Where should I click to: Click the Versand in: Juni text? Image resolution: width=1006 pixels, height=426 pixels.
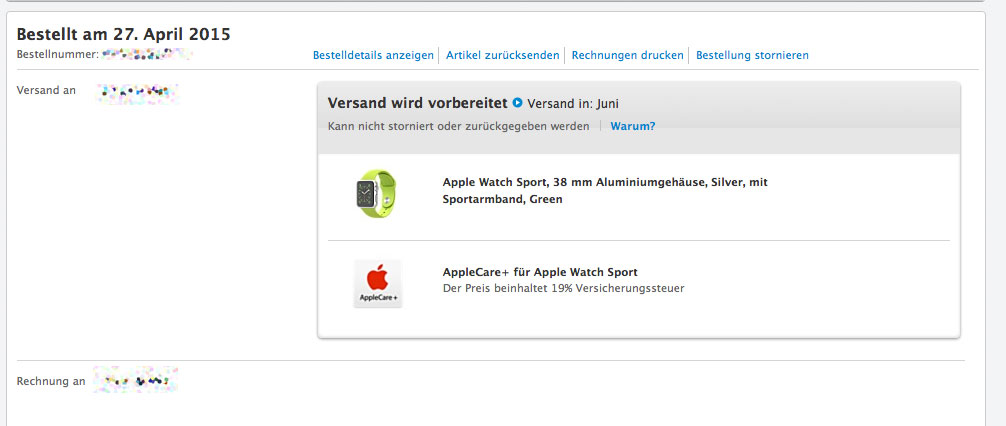(x=573, y=103)
